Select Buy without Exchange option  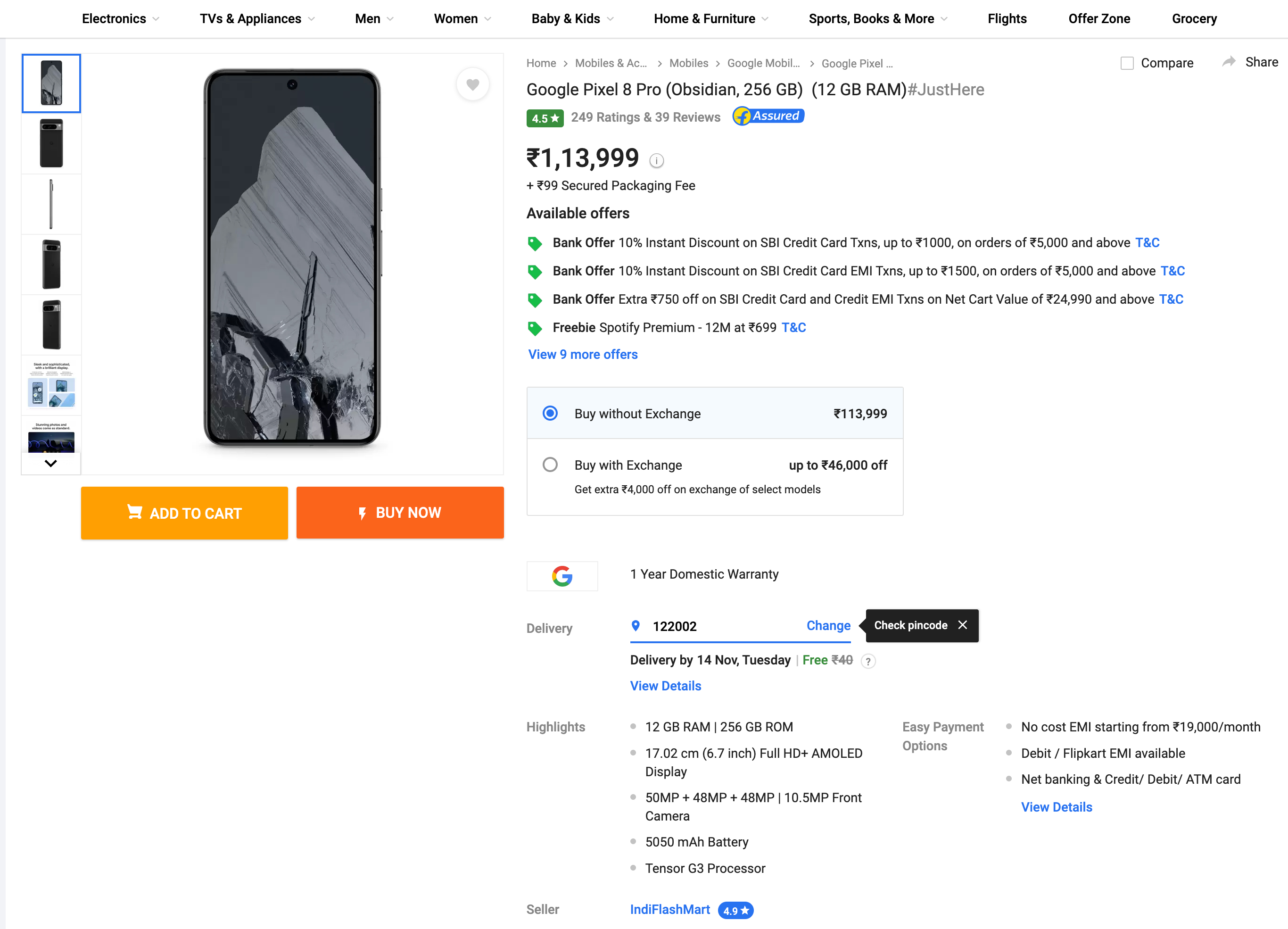(550, 413)
